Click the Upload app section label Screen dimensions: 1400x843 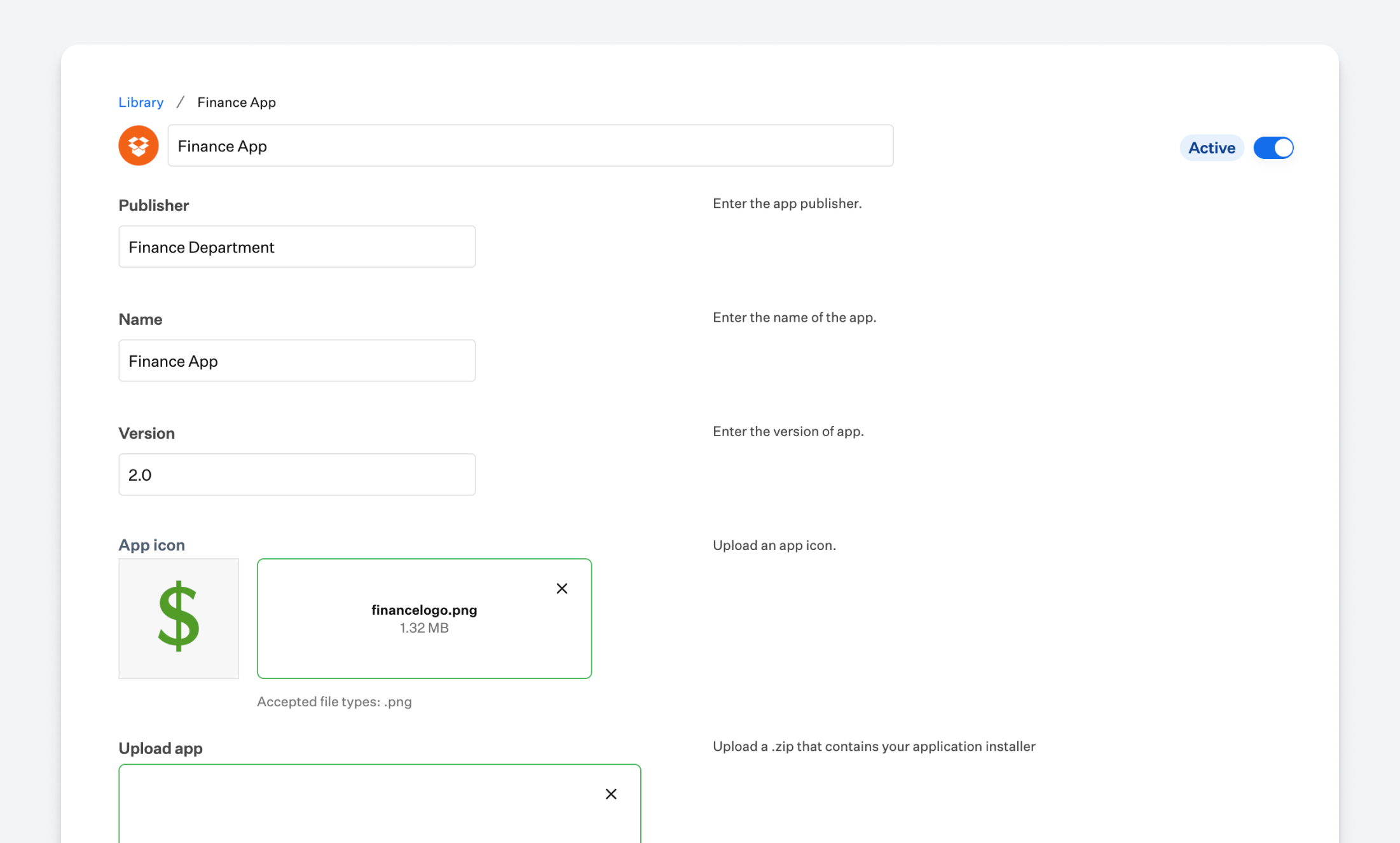pyautogui.click(x=160, y=748)
